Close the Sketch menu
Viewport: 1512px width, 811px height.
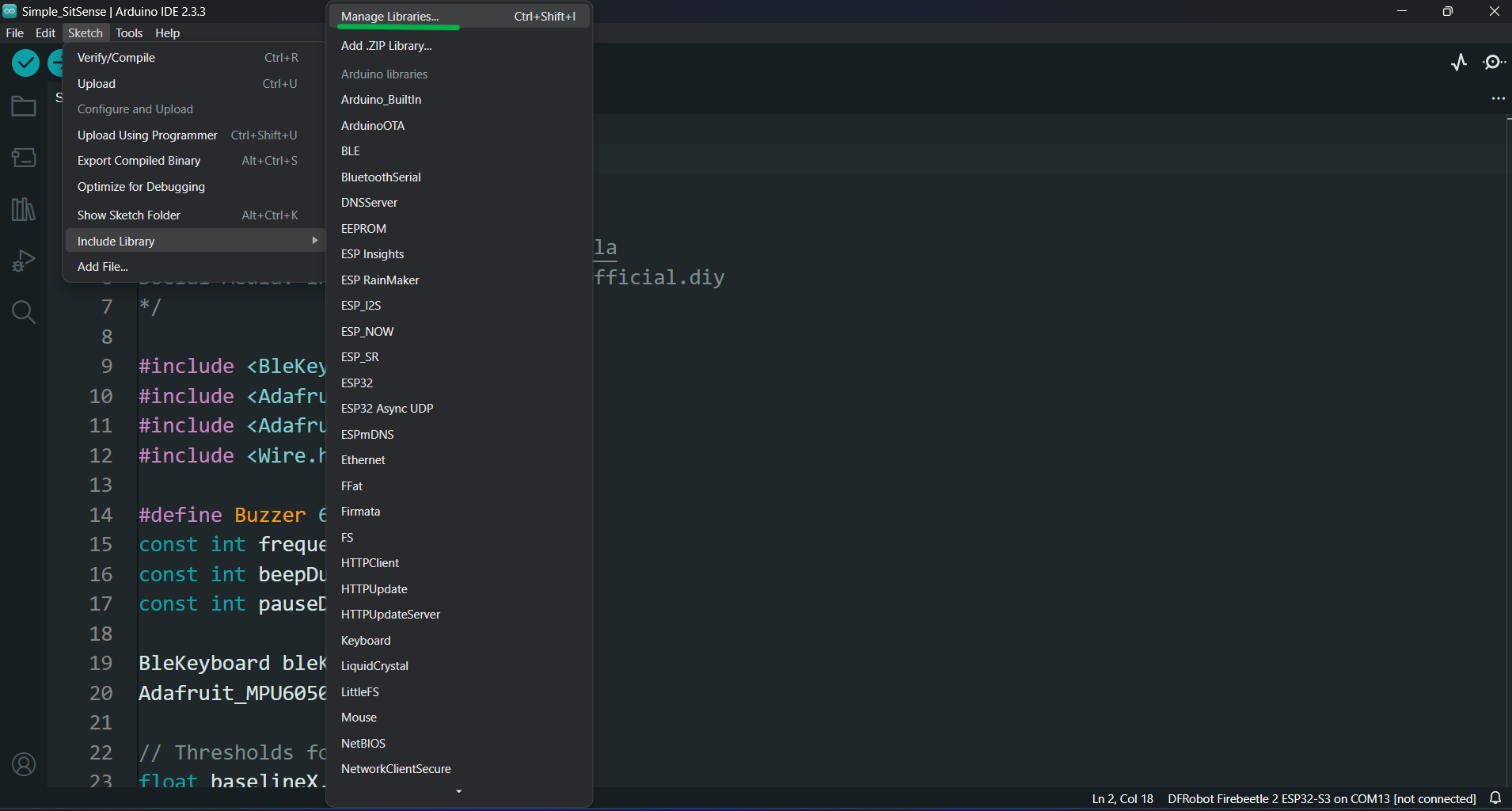(x=85, y=32)
